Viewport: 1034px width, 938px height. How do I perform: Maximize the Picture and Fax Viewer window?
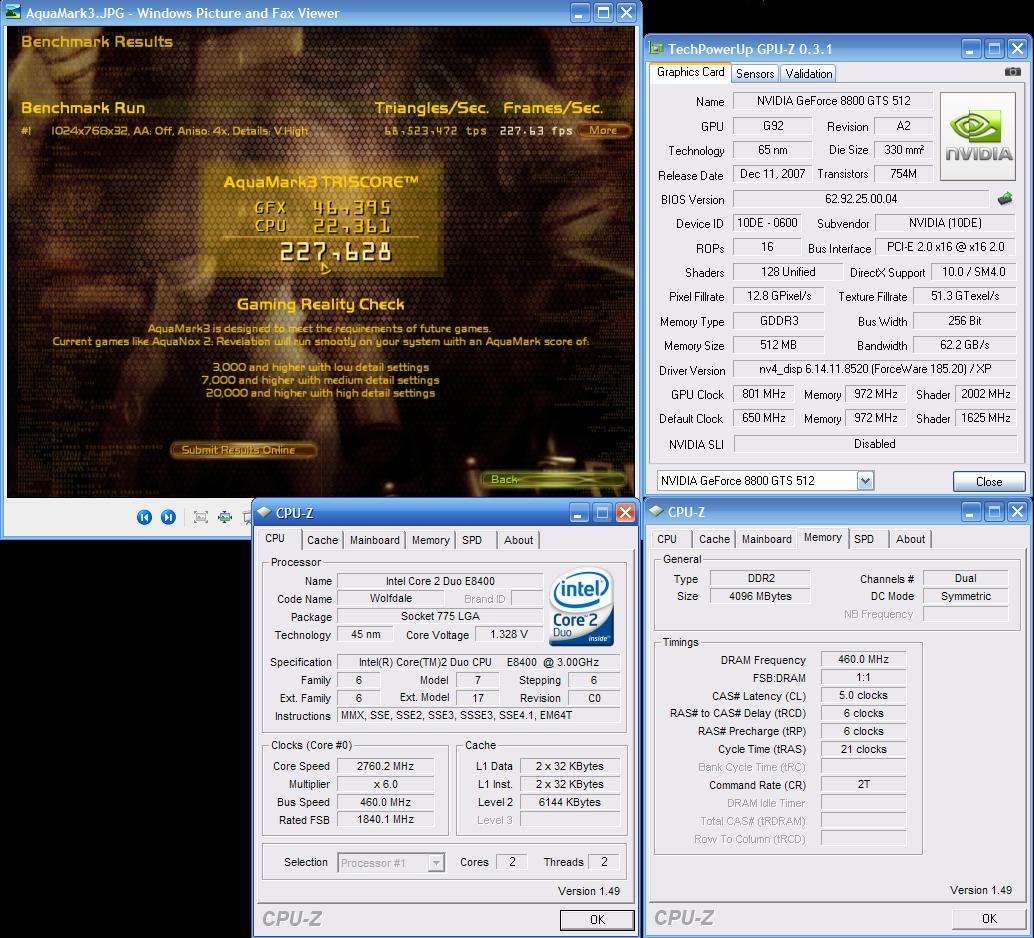[x=603, y=13]
